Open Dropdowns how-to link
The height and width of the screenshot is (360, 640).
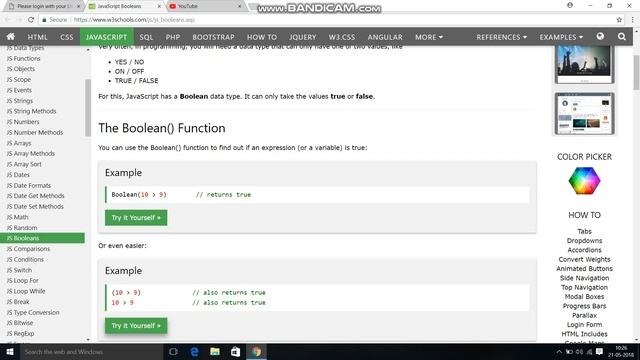pyautogui.click(x=584, y=240)
